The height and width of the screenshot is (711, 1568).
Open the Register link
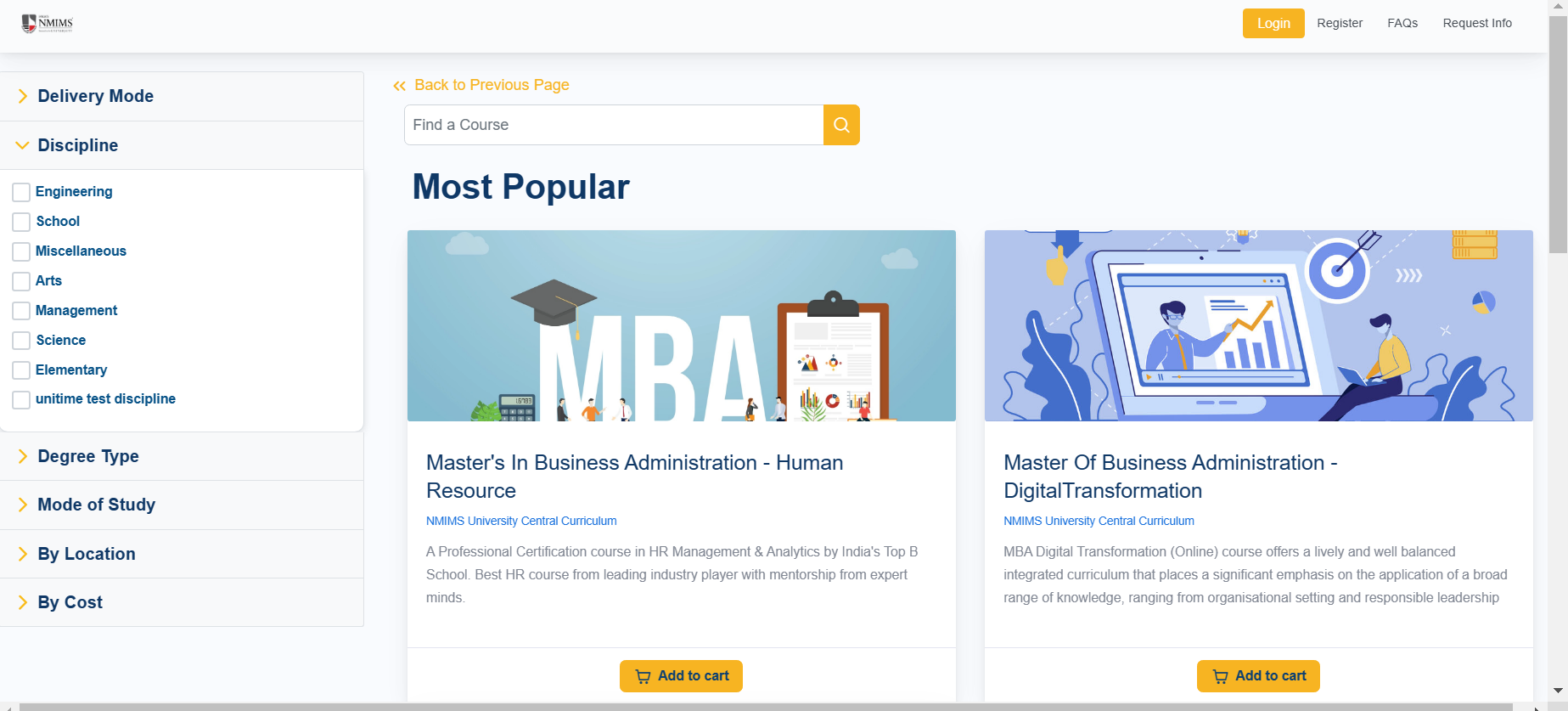[x=1340, y=23]
